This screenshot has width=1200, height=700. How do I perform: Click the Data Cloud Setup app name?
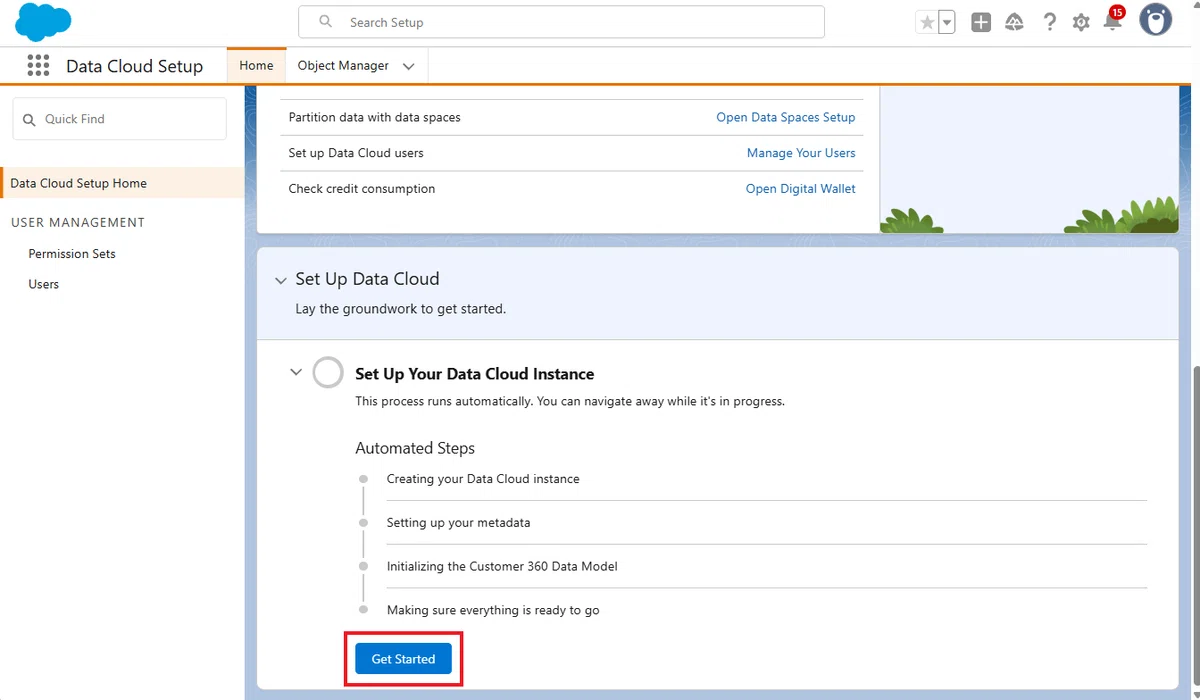coord(134,66)
